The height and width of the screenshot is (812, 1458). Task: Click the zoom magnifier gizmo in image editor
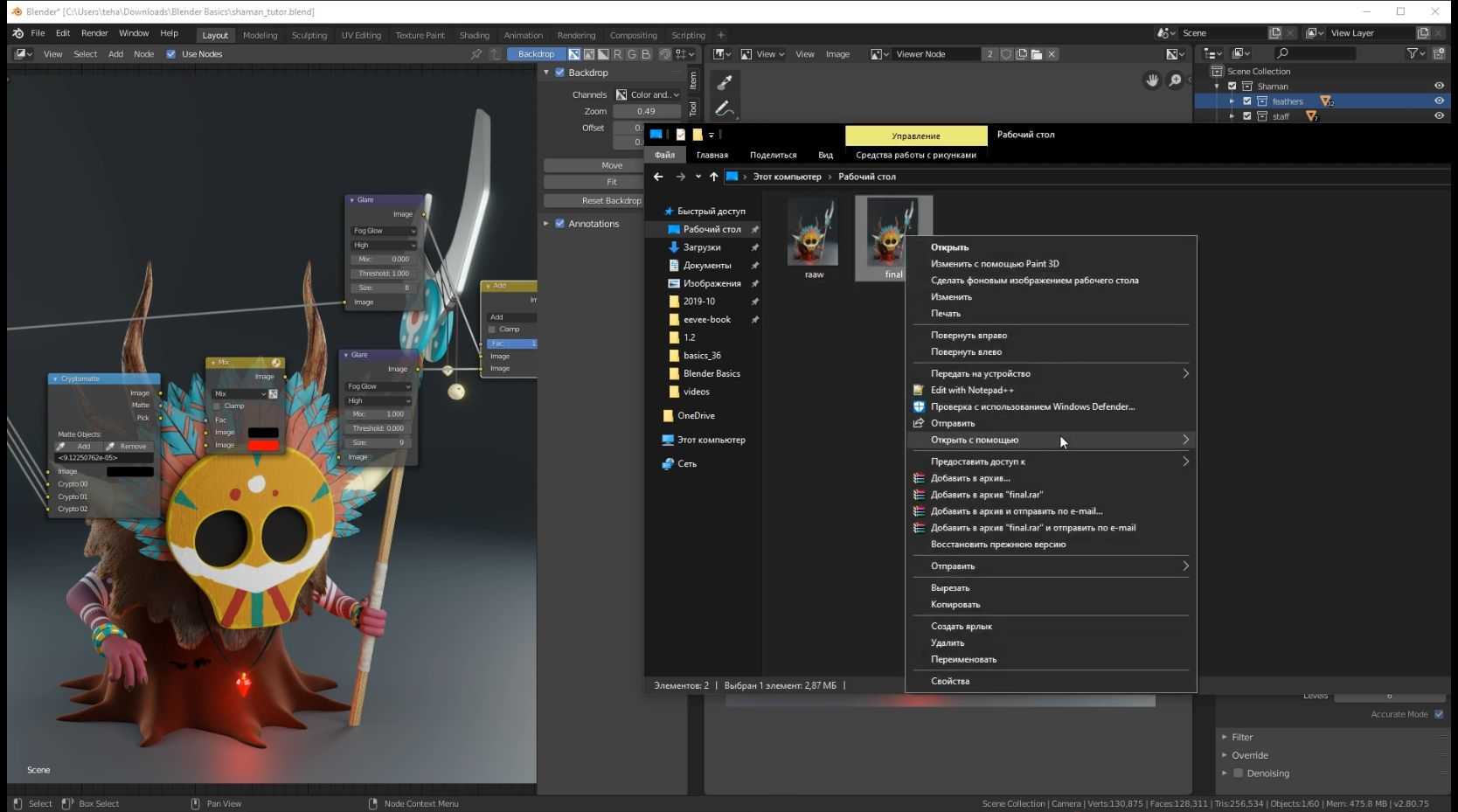coord(1176,80)
